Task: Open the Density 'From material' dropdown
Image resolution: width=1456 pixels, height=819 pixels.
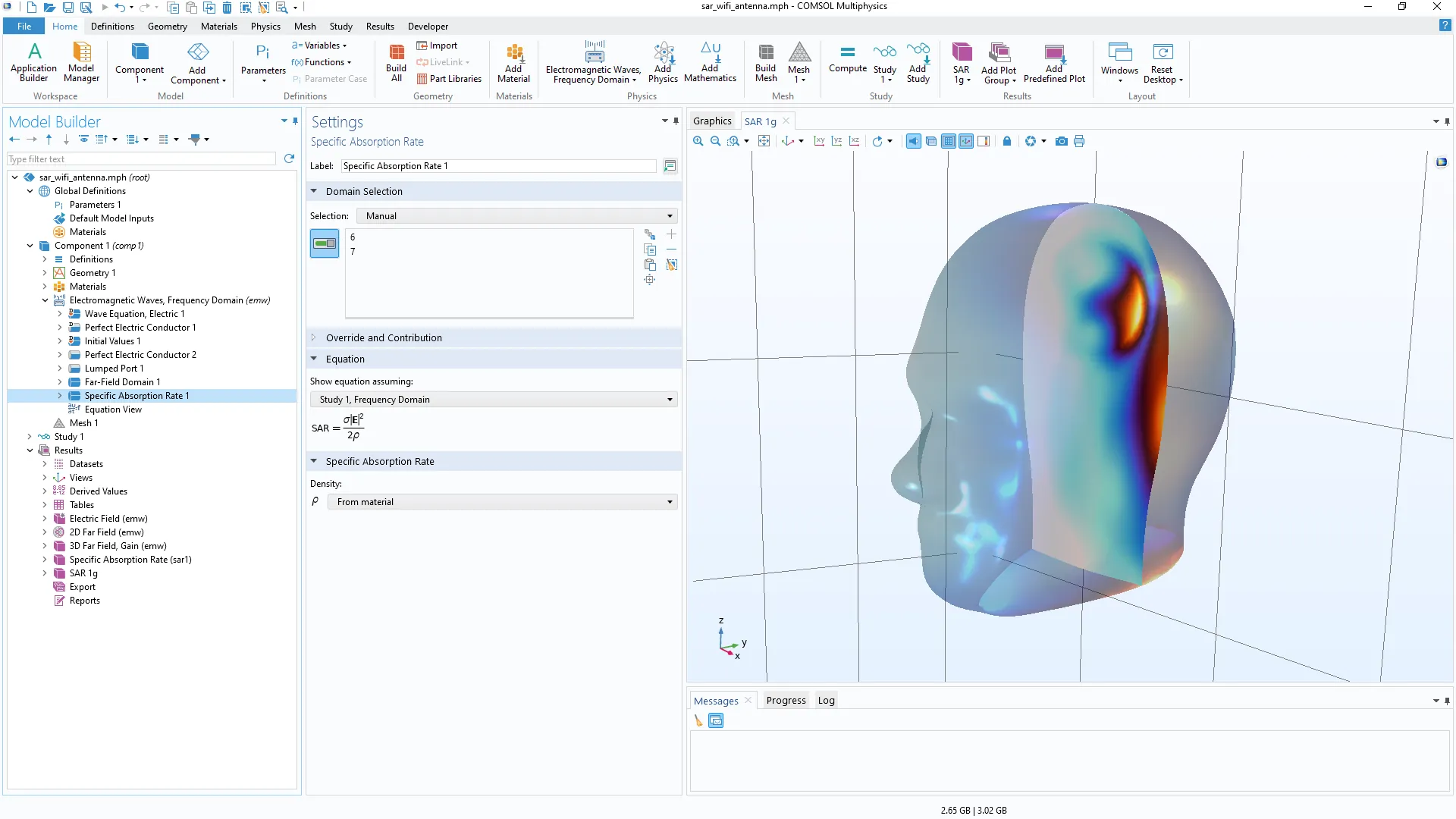Action: (501, 502)
